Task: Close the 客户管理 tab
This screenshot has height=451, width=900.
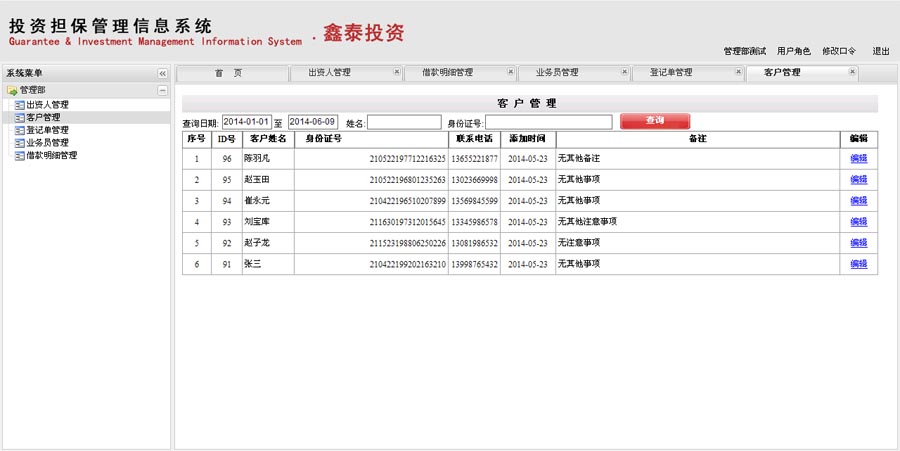Action: [x=852, y=72]
